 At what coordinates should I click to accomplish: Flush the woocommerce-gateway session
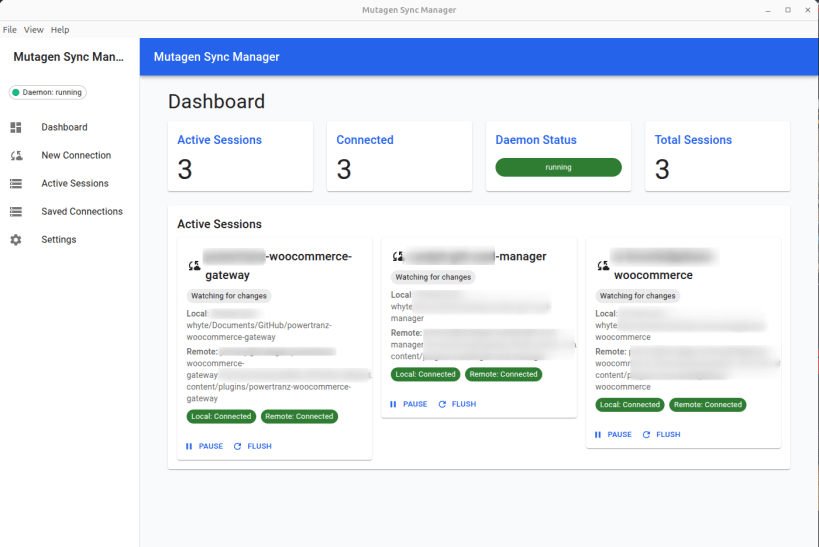(253, 446)
